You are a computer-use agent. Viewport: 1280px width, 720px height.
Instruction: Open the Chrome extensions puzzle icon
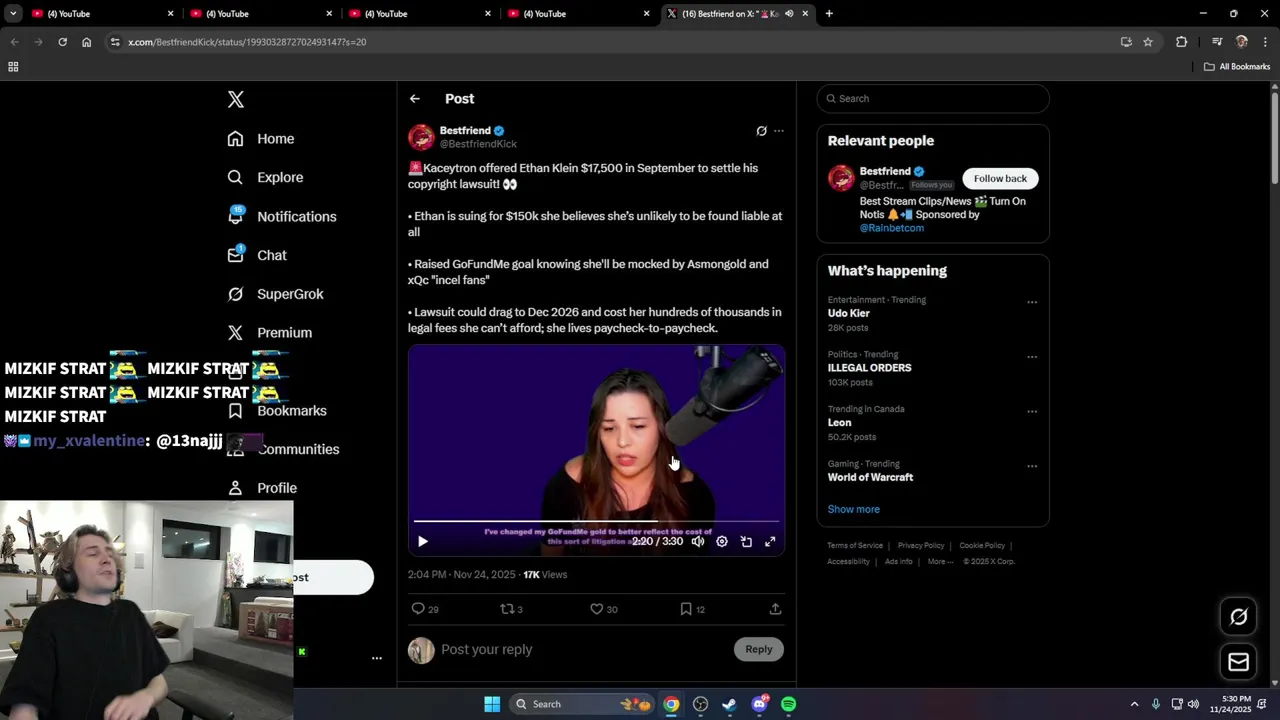(1182, 42)
